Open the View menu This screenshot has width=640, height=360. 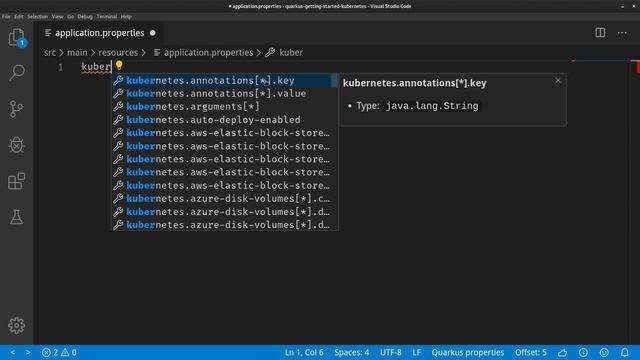pos(58,17)
